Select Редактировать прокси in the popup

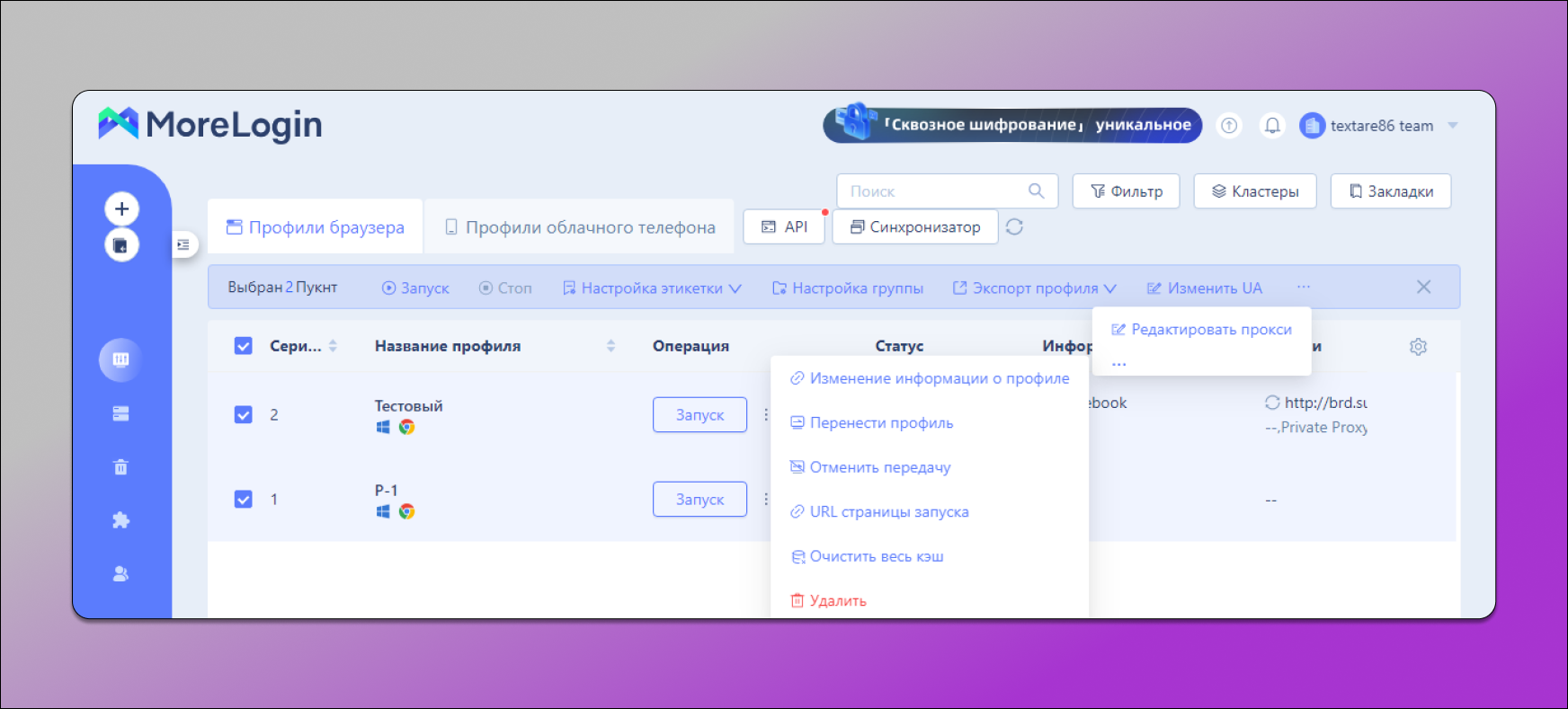[1201, 330]
